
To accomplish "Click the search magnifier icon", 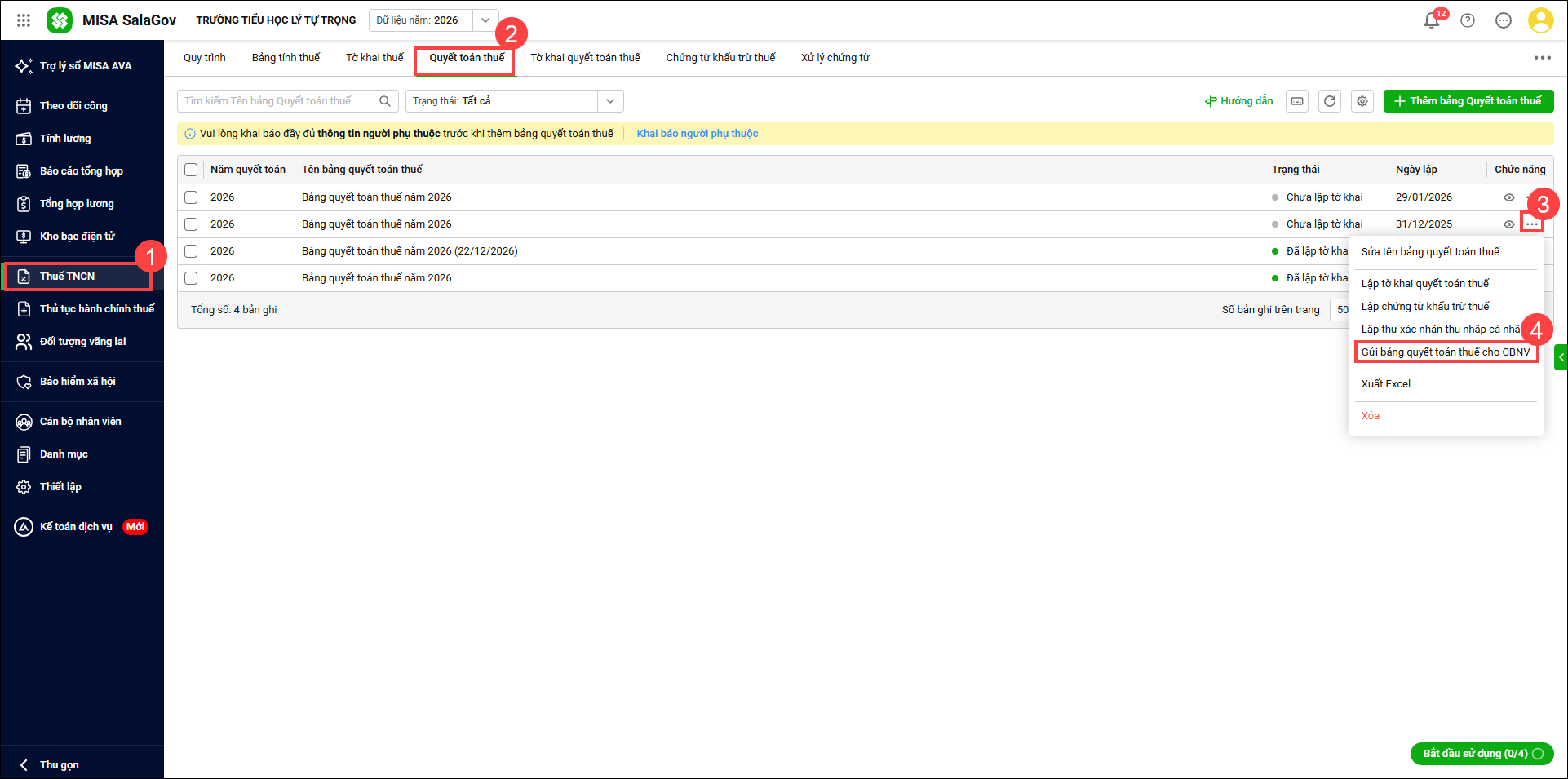I will (x=385, y=101).
